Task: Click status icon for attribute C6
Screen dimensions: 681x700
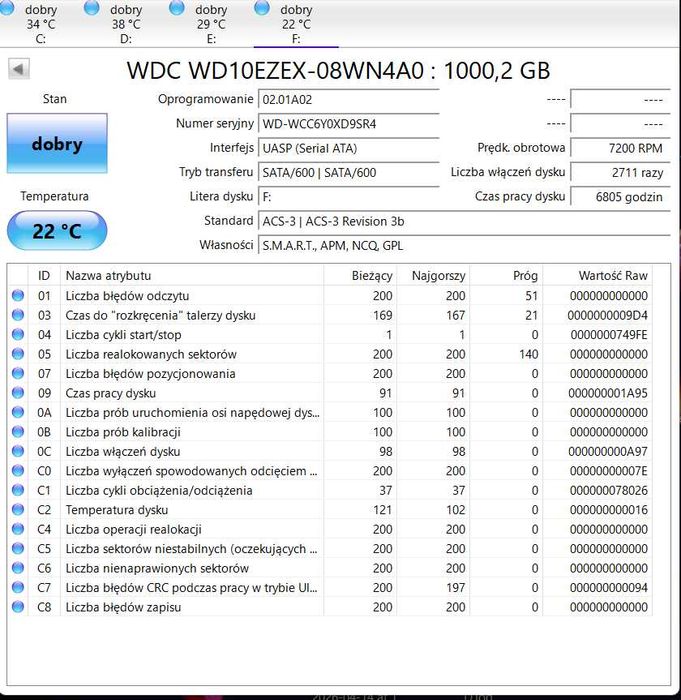Action: (x=18, y=567)
